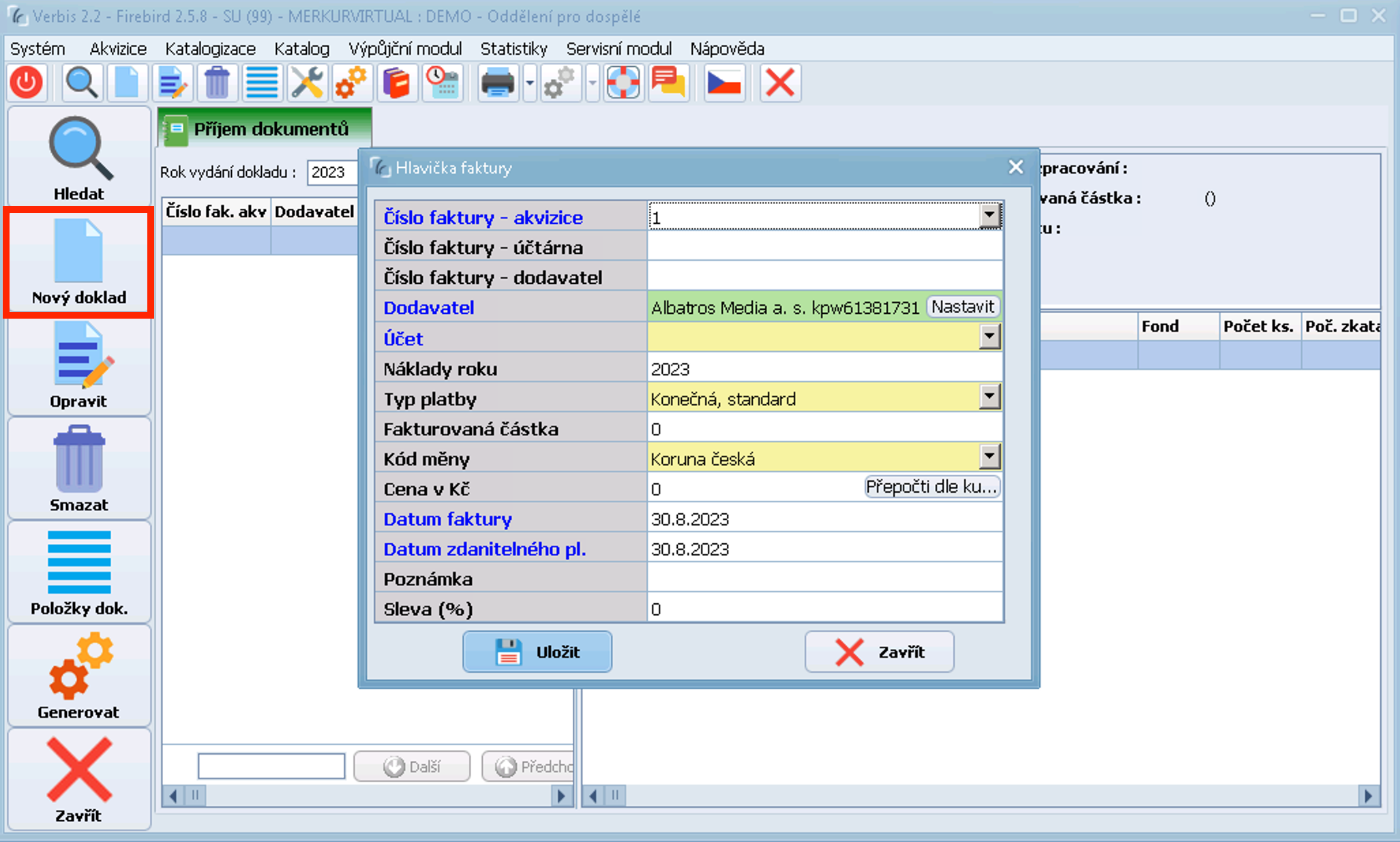Image resolution: width=1400 pixels, height=842 pixels.
Task: Open the Katalog menu
Action: point(301,48)
